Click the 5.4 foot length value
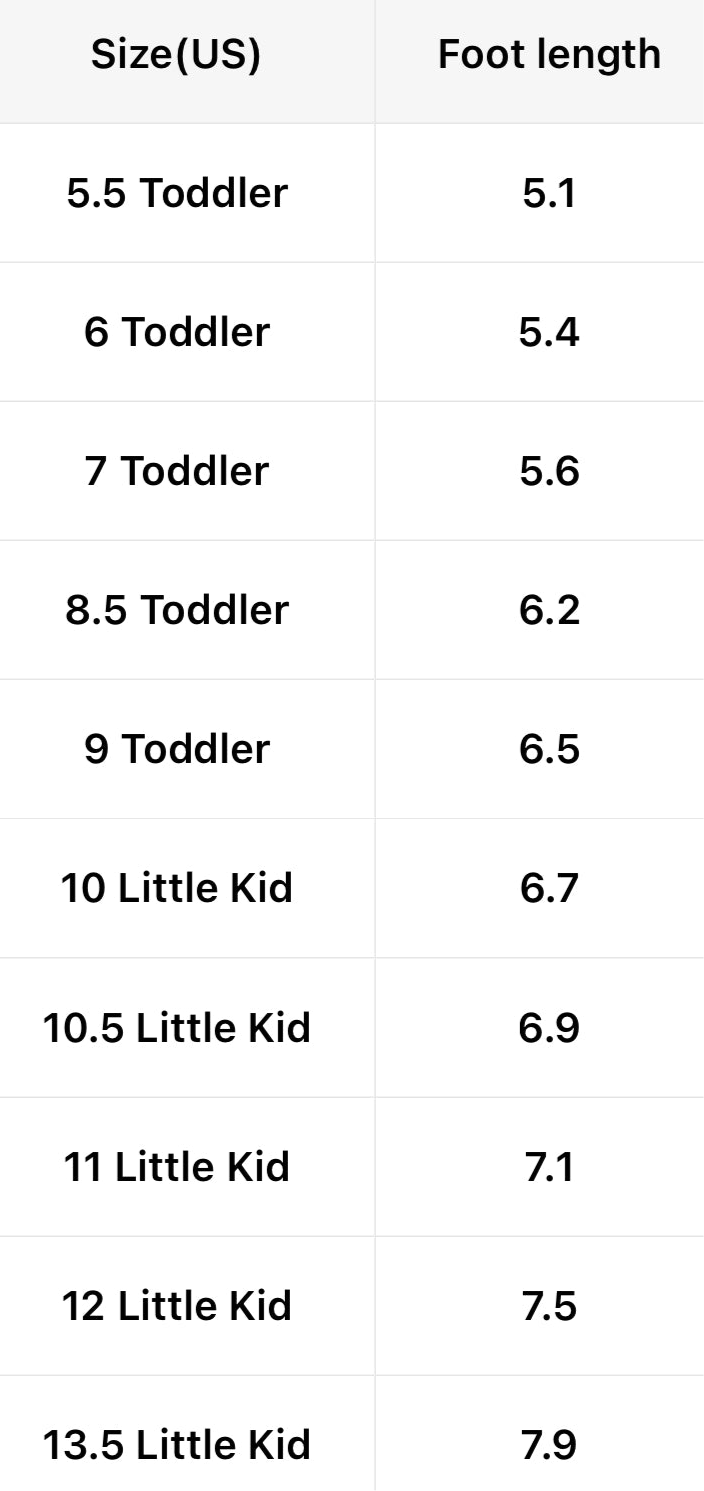The image size is (704, 1491). (x=549, y=332)
